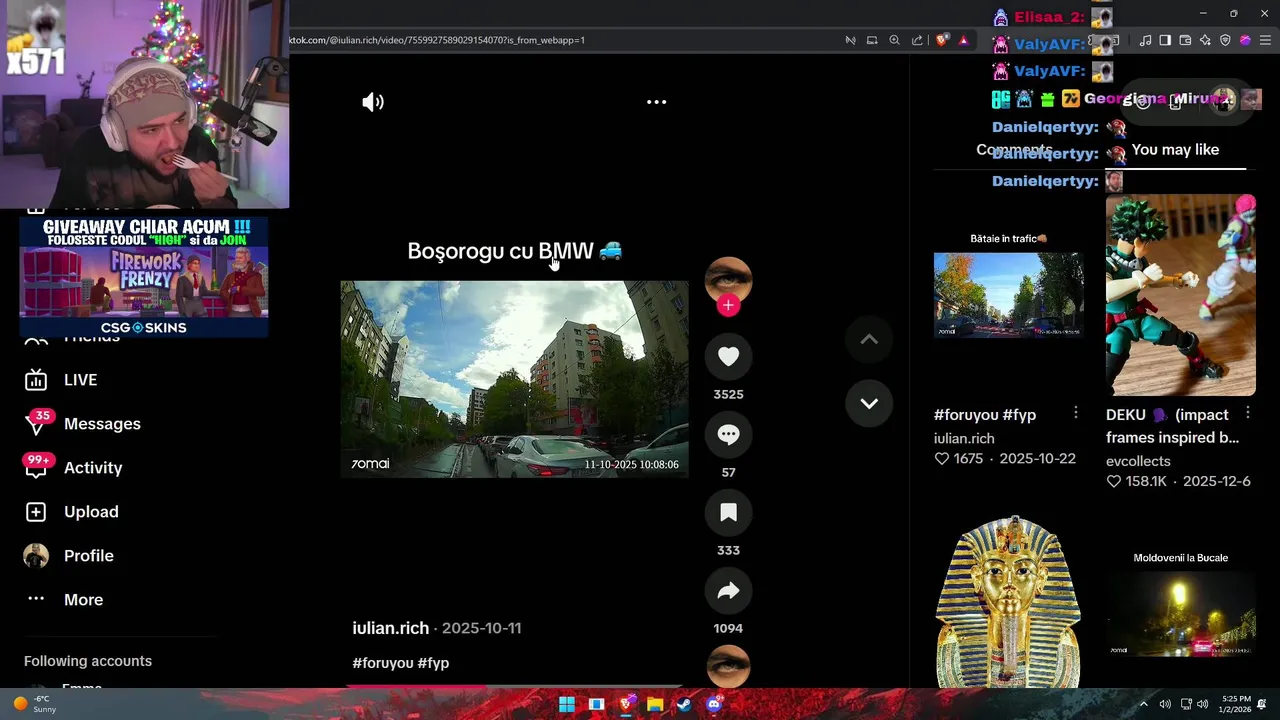The height and width of the screenshot is (720, 1280).
Task: Open Brave browser from the taskbar
Action: click(x=626, y=704)
